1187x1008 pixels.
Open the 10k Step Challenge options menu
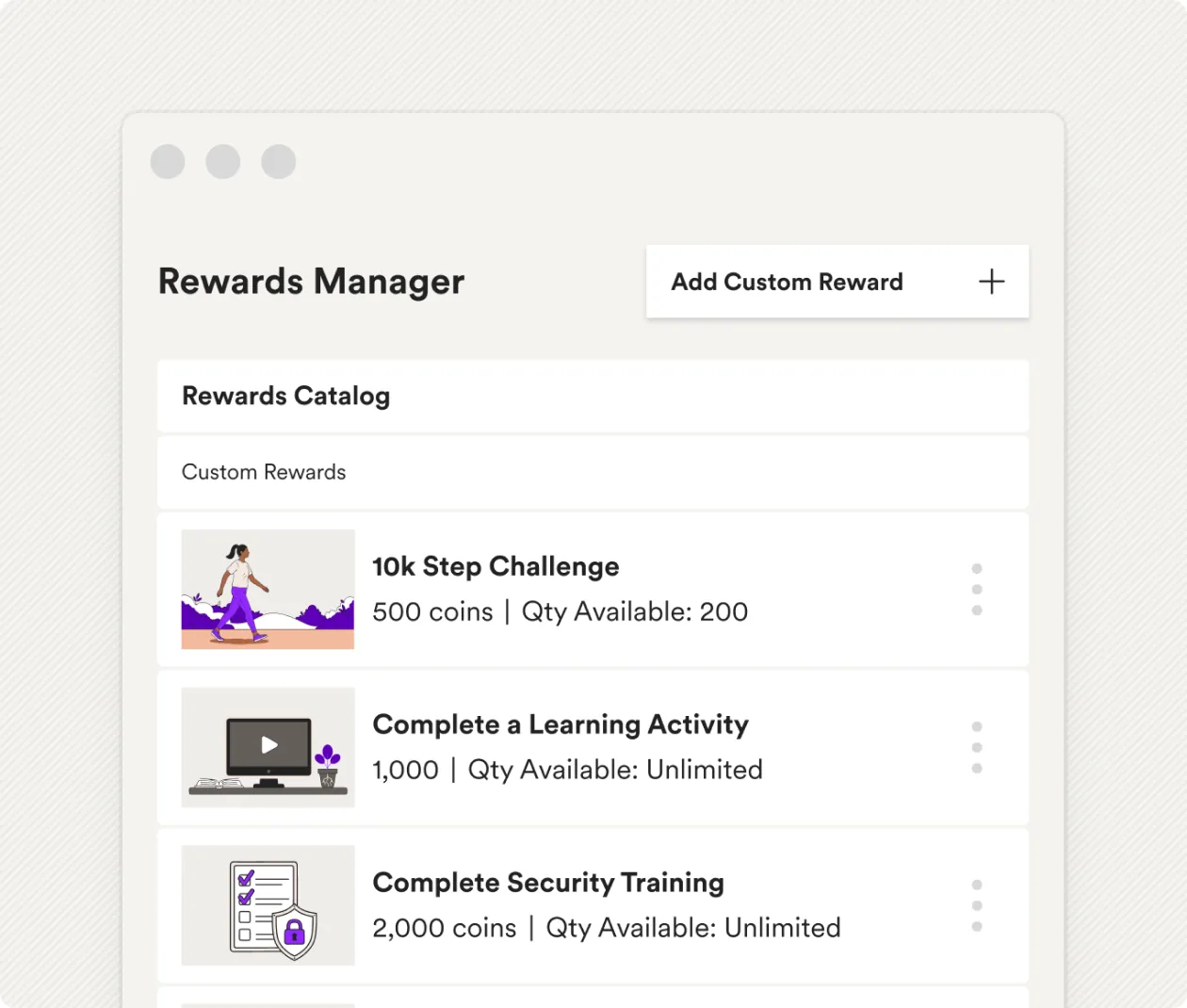[x=977, y=590]
